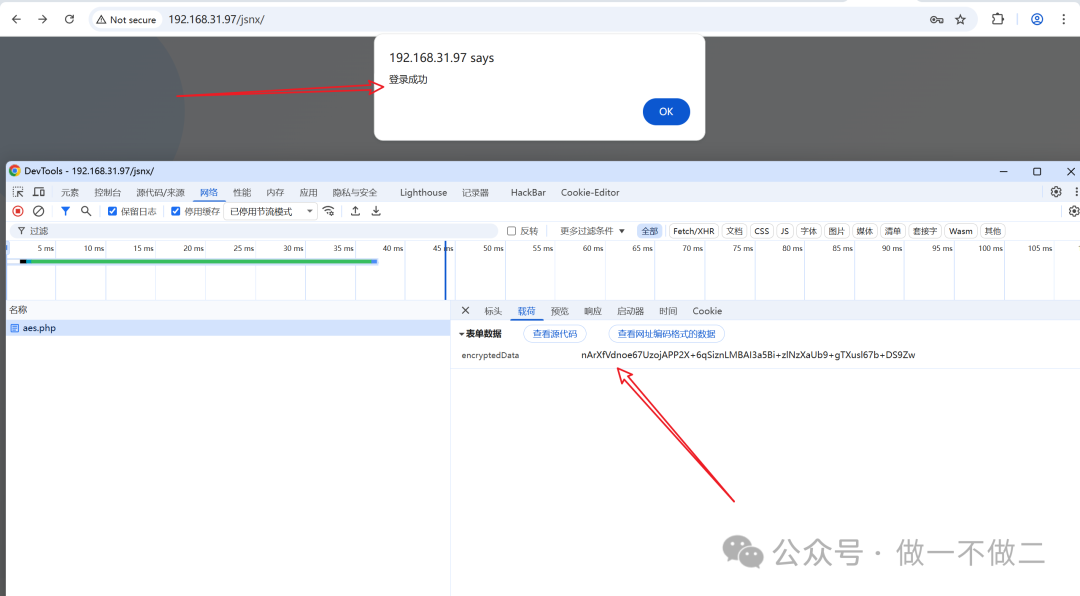Activate DevTools inspect element picker icon
Image resolution: width=1080 pixels, height=596 pixels.
(x=18, y=192)
